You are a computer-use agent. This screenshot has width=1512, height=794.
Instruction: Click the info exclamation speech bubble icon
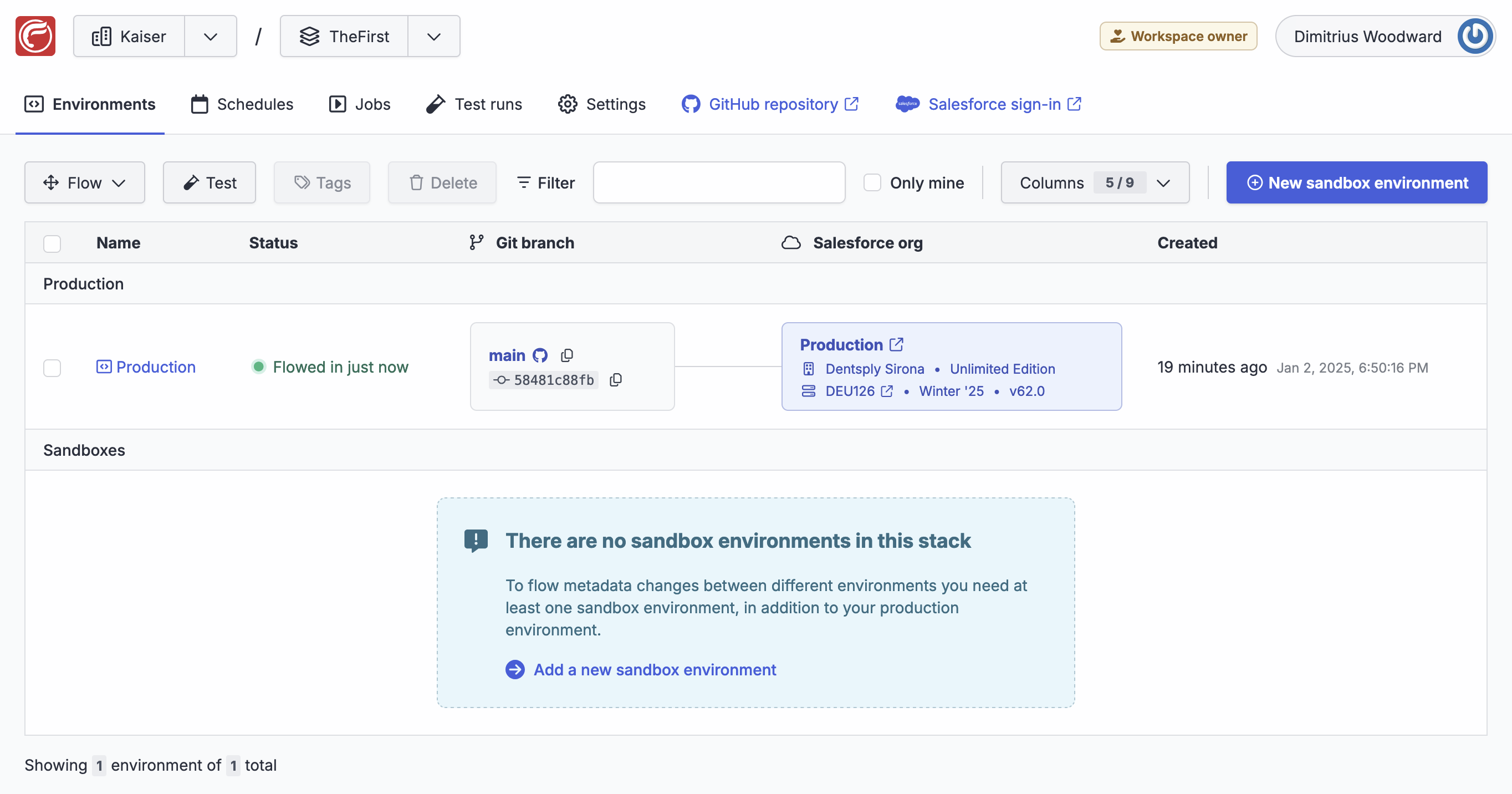pos(476,541)
